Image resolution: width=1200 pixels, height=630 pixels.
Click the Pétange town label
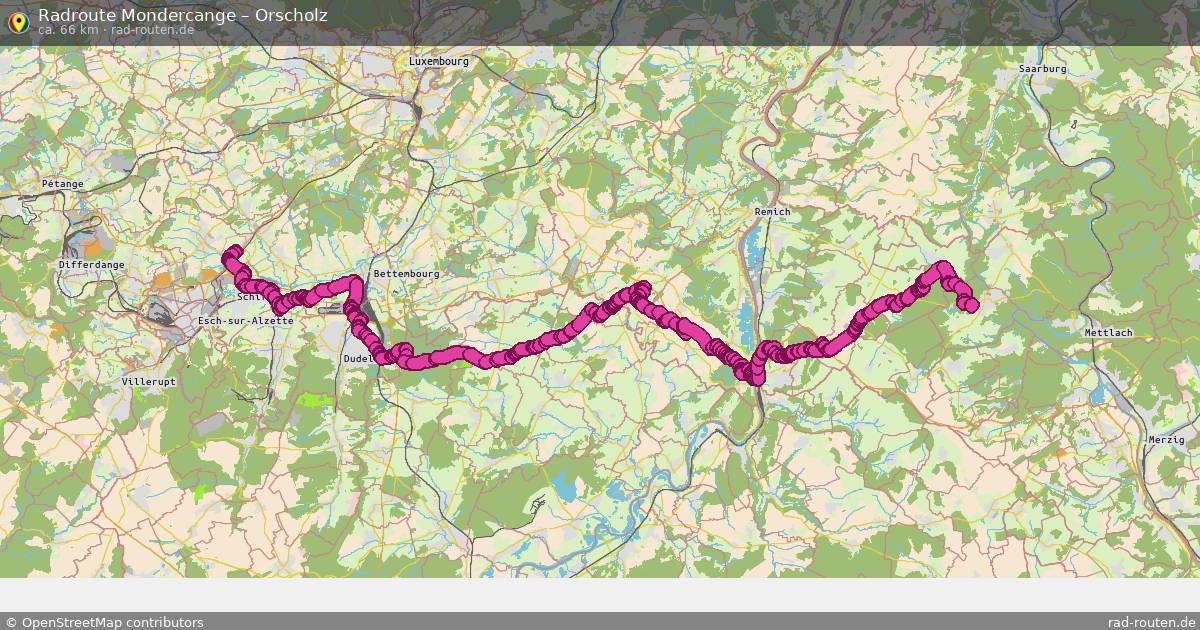[x=61, y=185]
